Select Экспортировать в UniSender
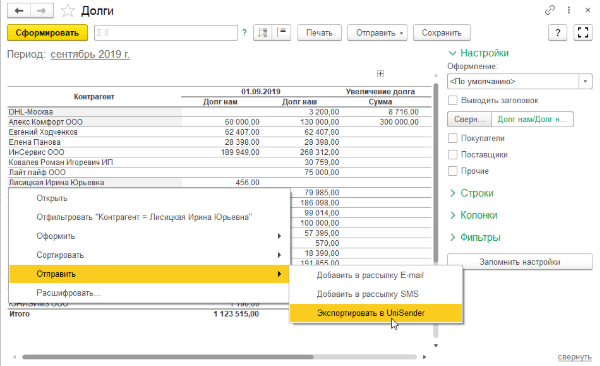600x366 pixels. click(x=376, y=313)
